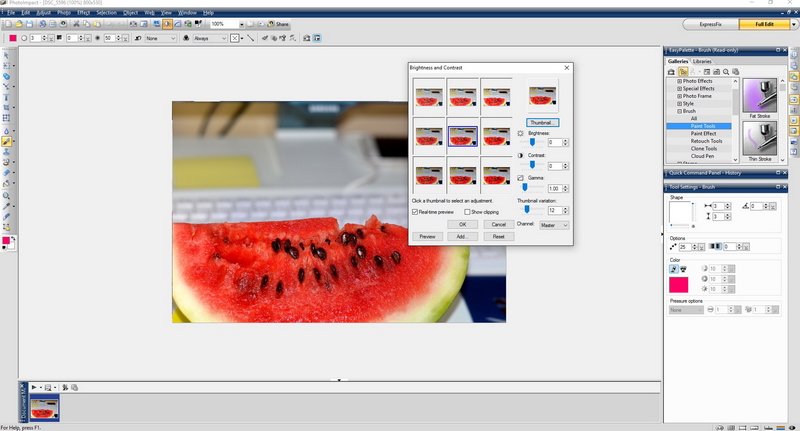Screen dimensions: 800x431
Task: Click OK in Brightness and Contrast dialog
Action: click(462, 224)
